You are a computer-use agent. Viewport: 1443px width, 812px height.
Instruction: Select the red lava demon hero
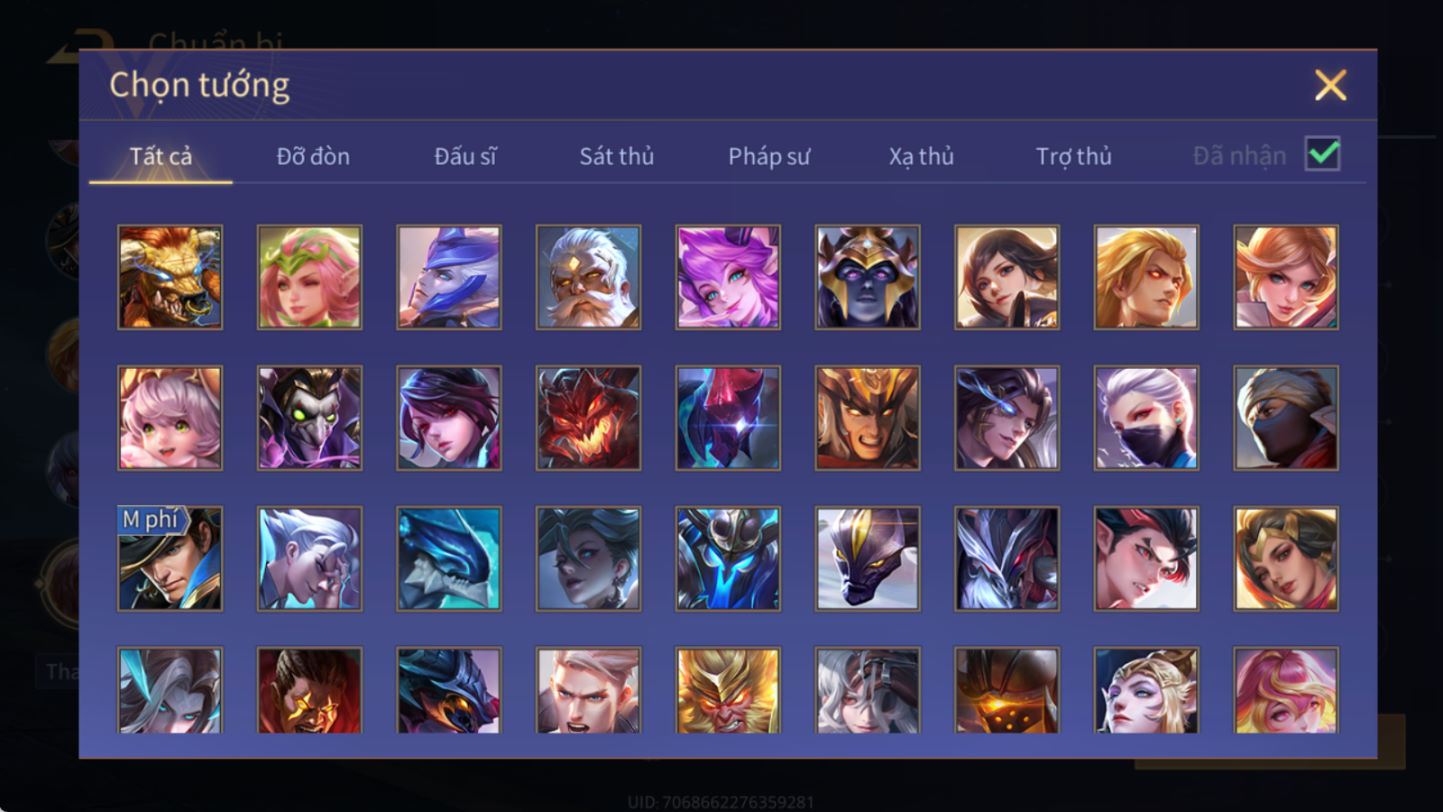588,418
